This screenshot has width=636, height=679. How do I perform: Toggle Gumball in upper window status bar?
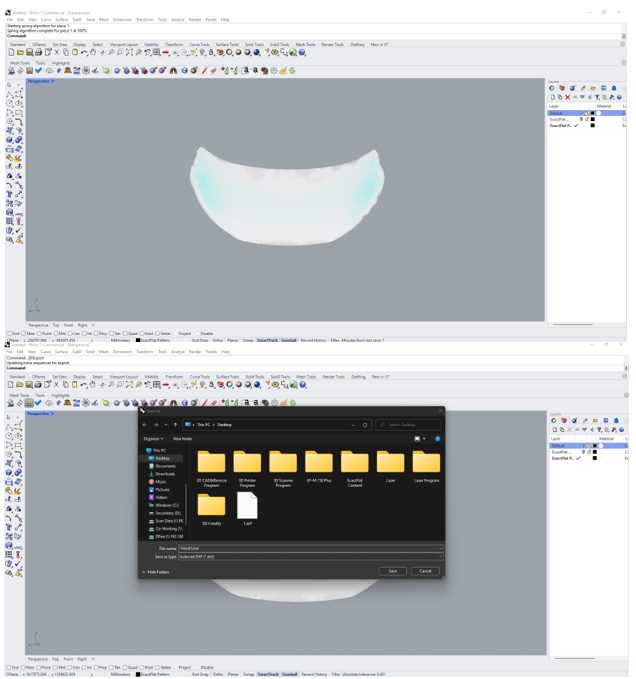point(289,340)
